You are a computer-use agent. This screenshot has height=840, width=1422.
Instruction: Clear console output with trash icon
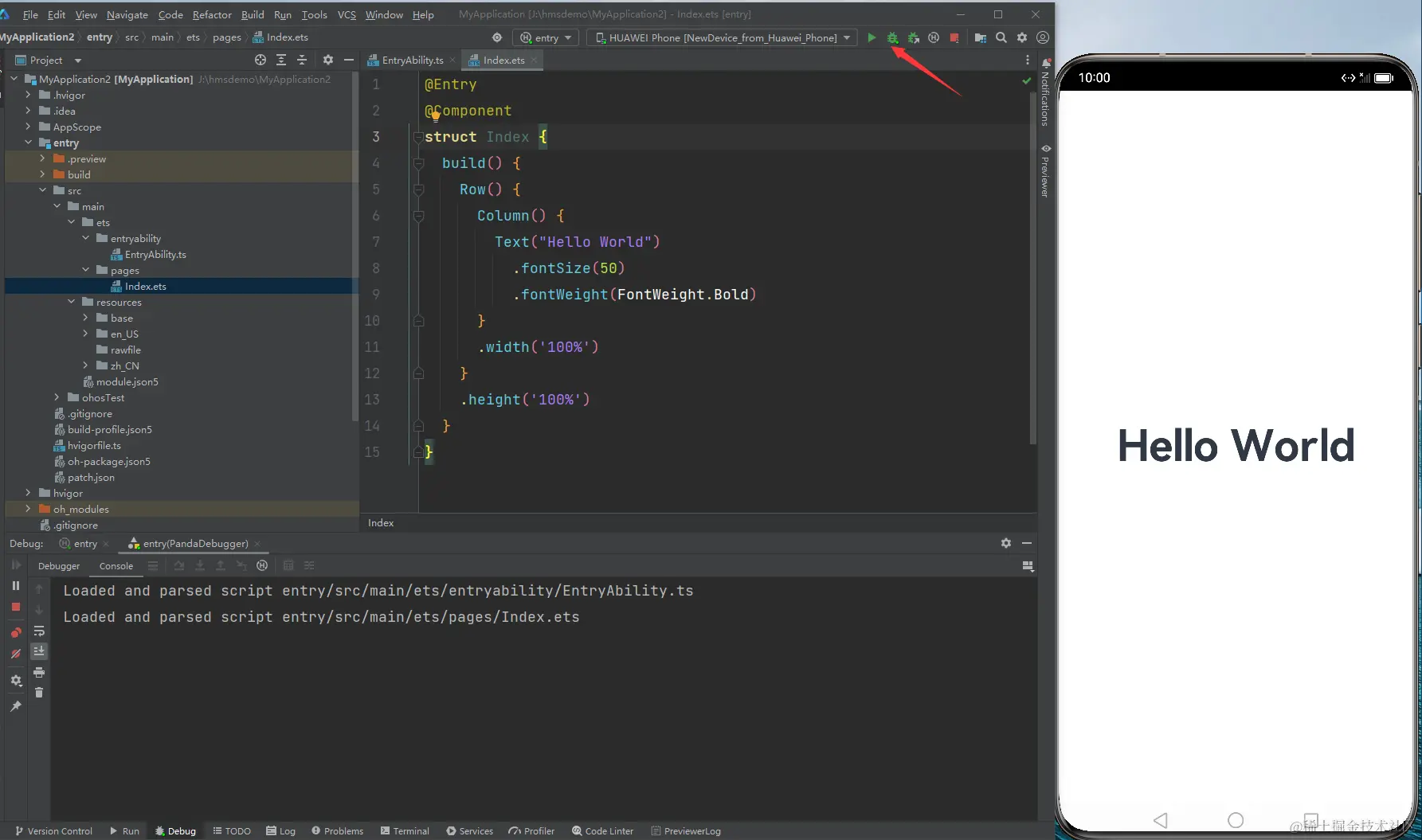click(39, 693)
